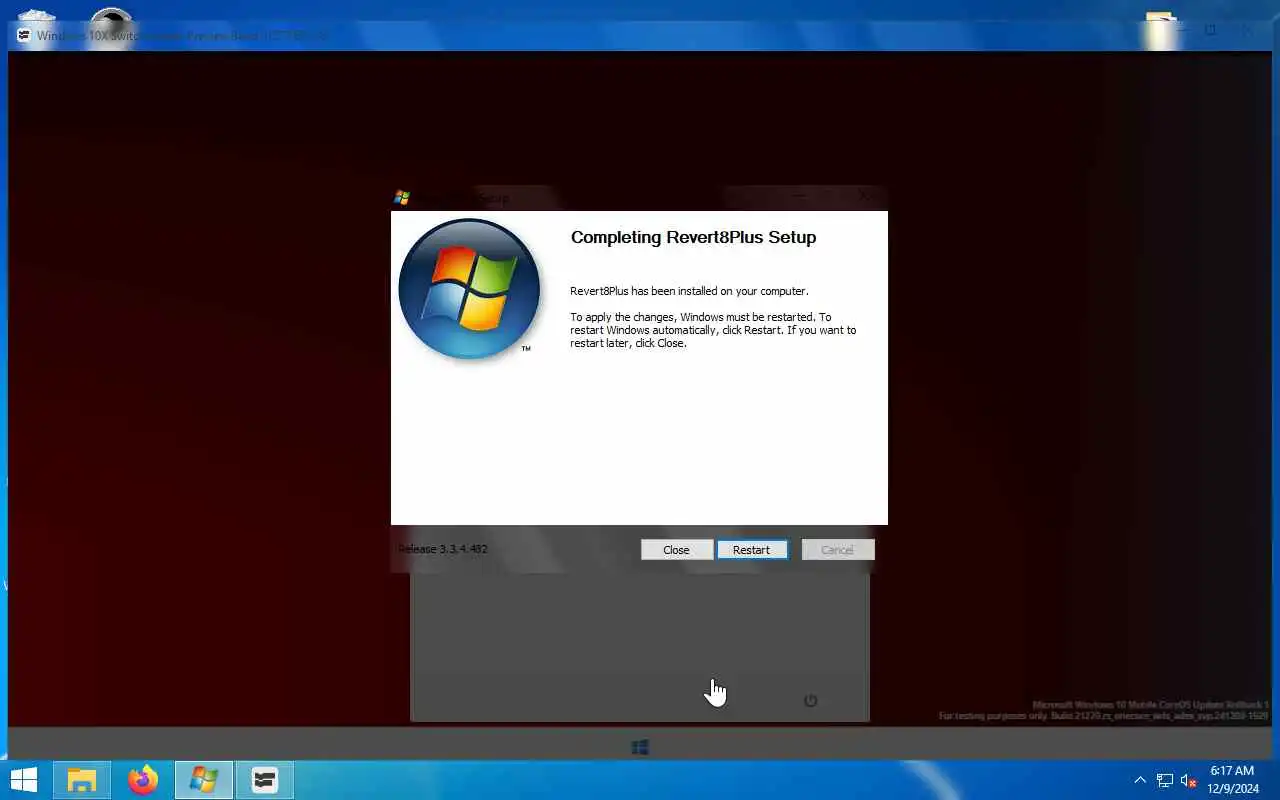The height and width of the screenshot is (800, 1280).
Task: Click the Windows 10X emulator window title icon
Action: click(x=24, y=36)
